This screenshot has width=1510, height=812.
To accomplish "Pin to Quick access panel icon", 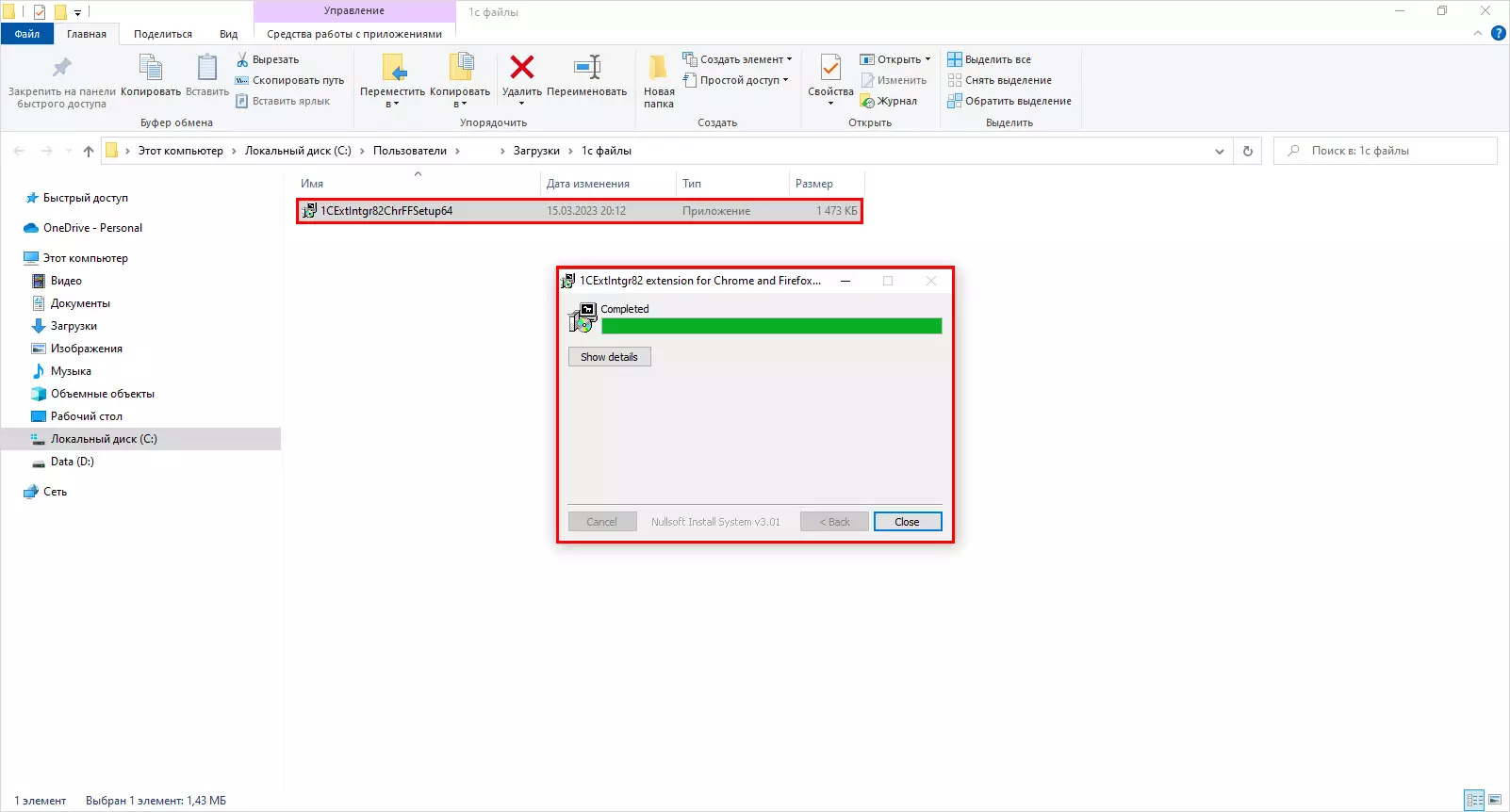I will pos(61,68).
